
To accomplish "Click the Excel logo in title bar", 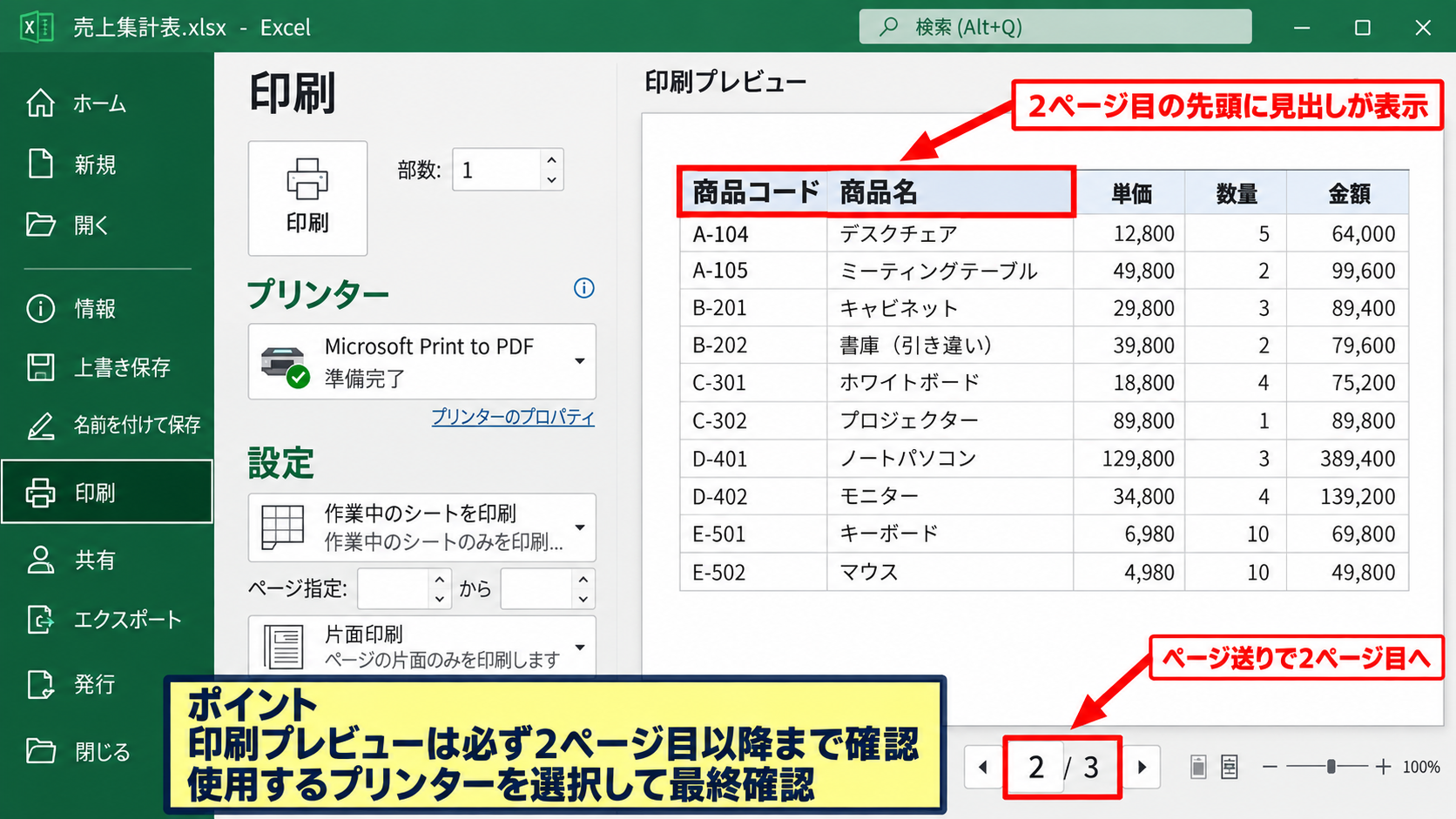I will 36,27.
